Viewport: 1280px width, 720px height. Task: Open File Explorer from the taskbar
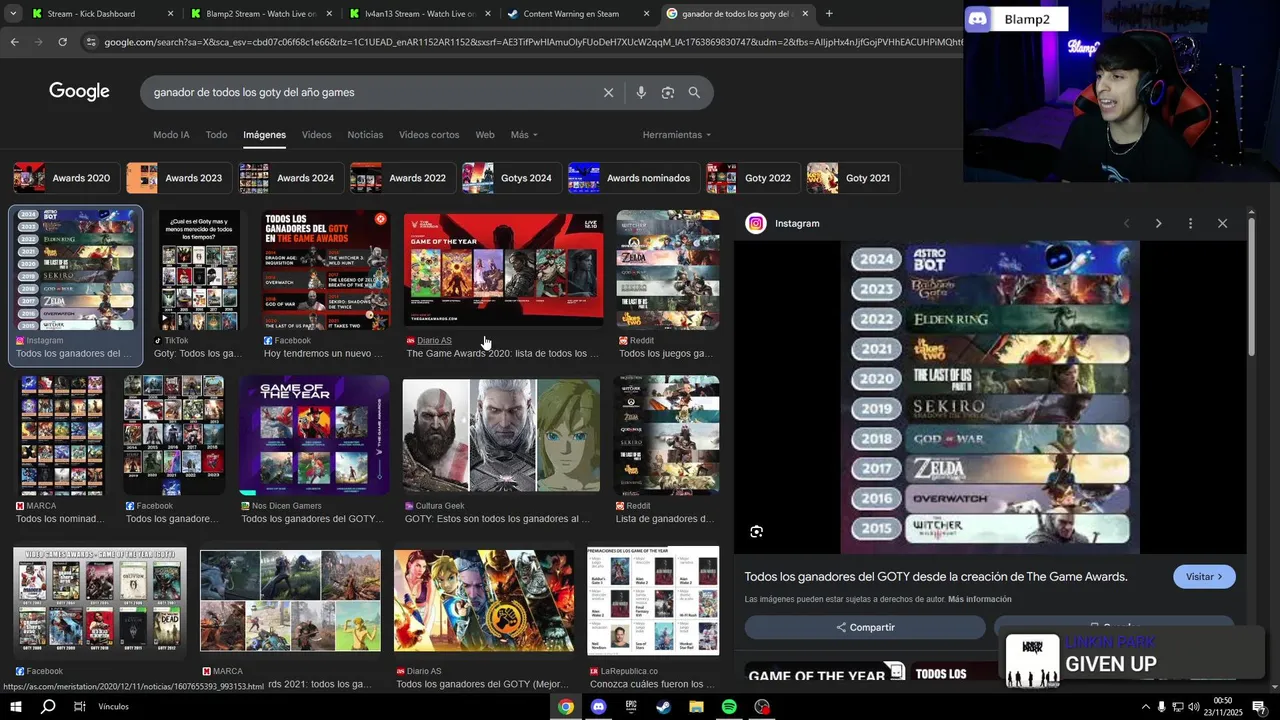tap(696, 707)
